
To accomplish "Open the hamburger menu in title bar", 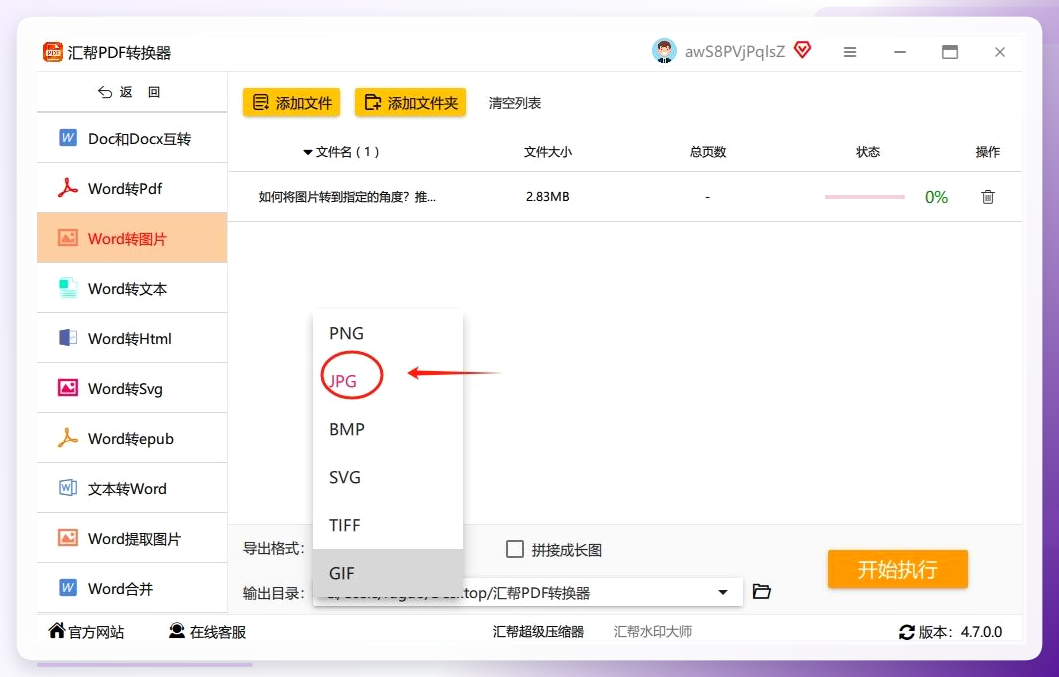I will coord(850,52).
